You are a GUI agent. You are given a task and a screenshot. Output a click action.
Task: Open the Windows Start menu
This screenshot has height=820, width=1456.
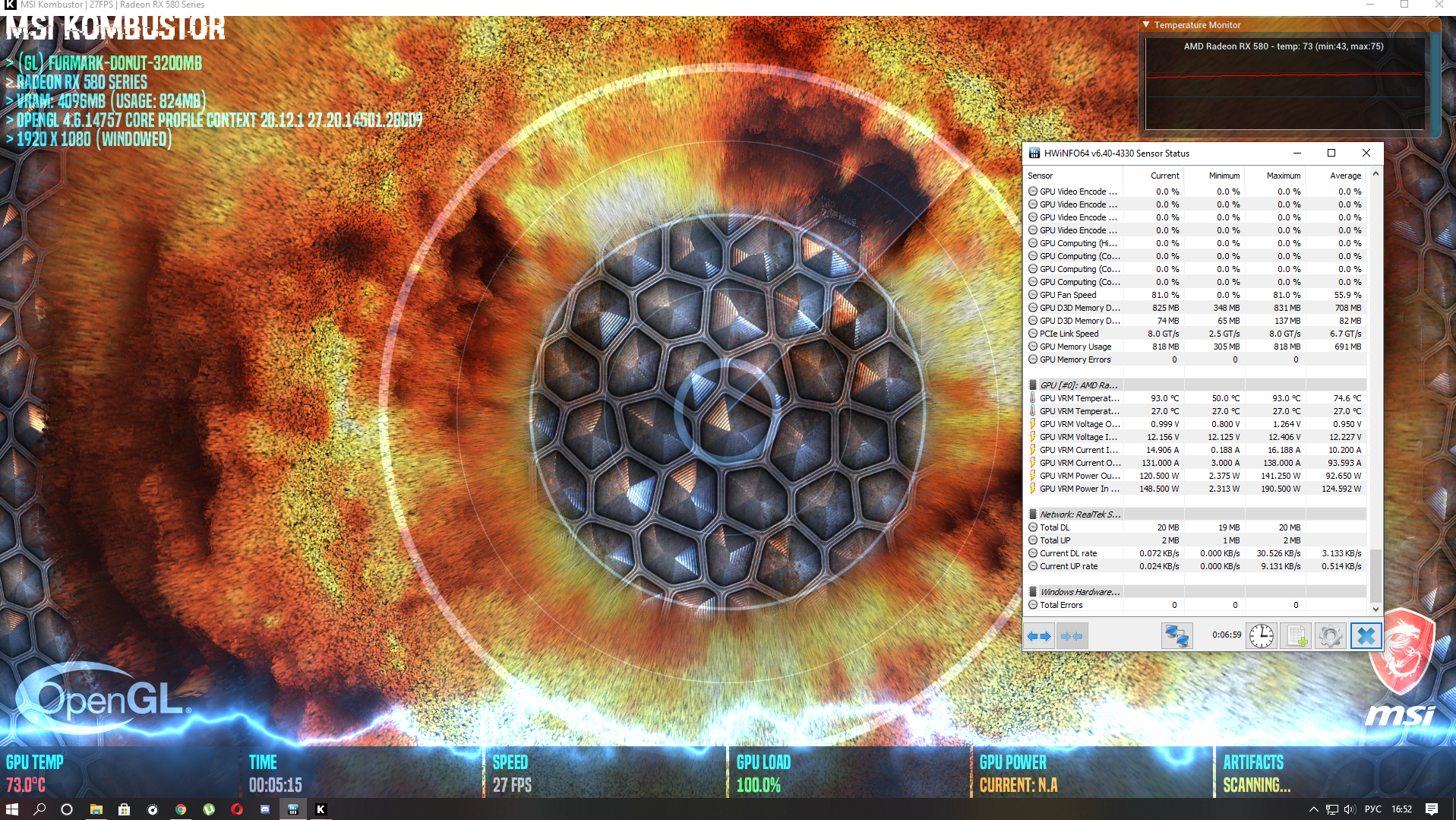[12, 809]
